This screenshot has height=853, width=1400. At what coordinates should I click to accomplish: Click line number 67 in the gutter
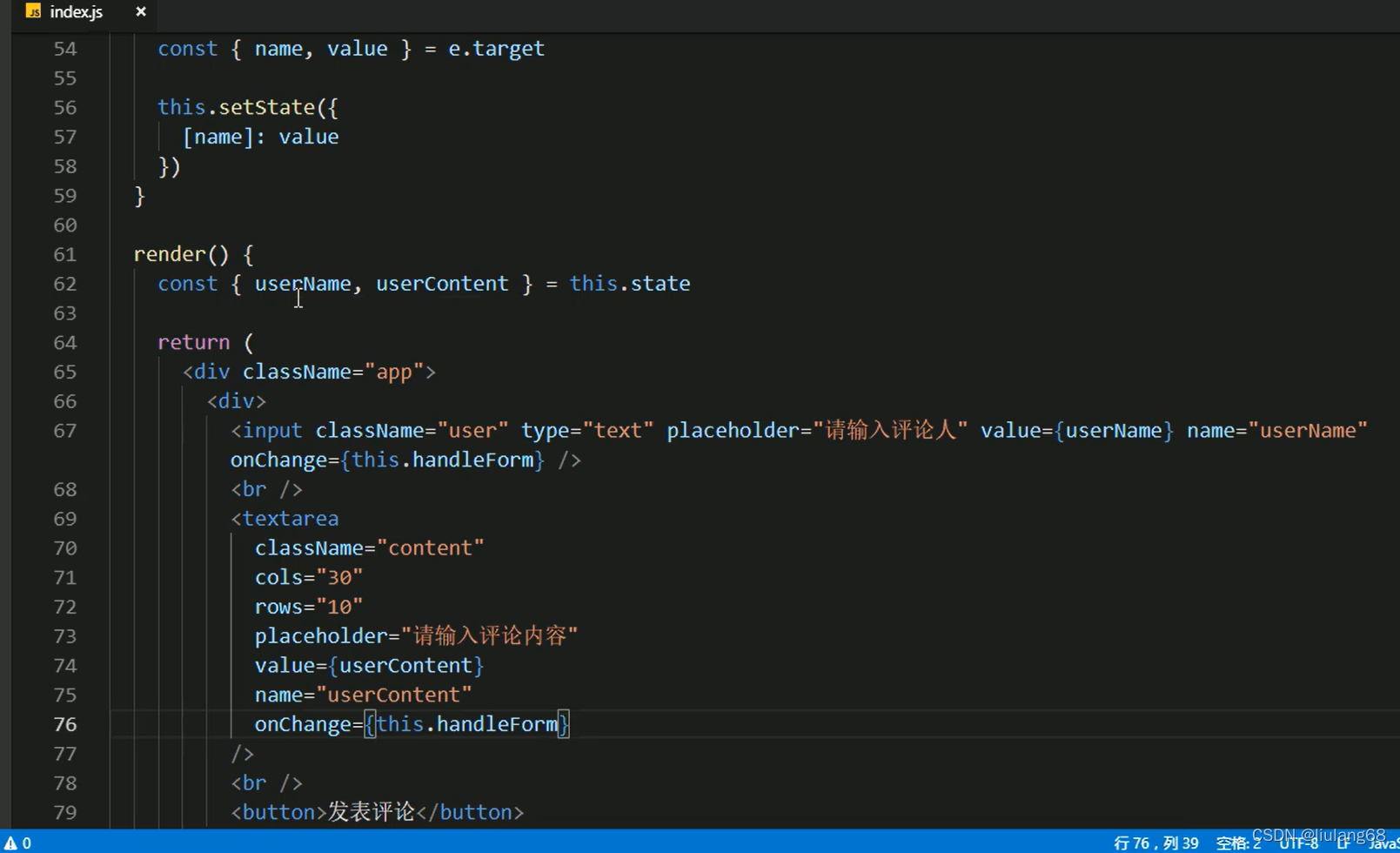(x=65, y=431)
